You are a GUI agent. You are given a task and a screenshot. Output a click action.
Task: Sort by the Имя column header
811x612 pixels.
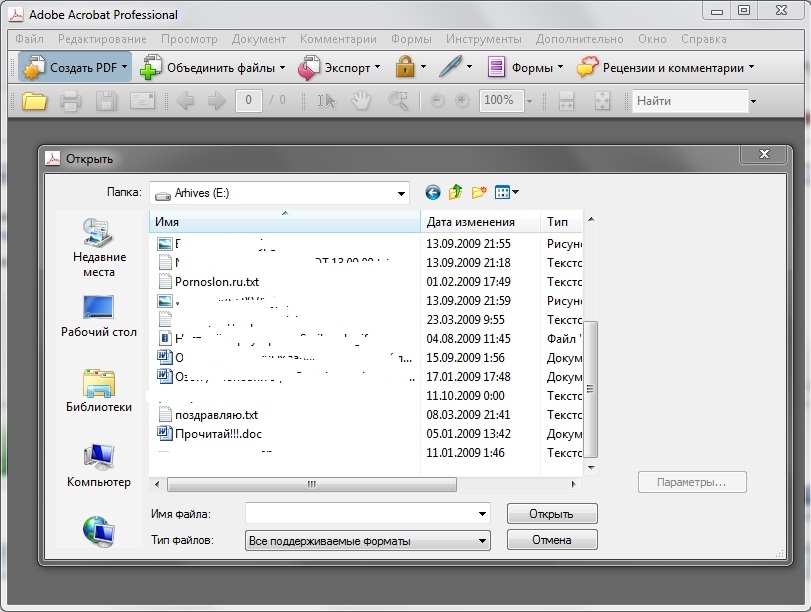coord(285,222)
